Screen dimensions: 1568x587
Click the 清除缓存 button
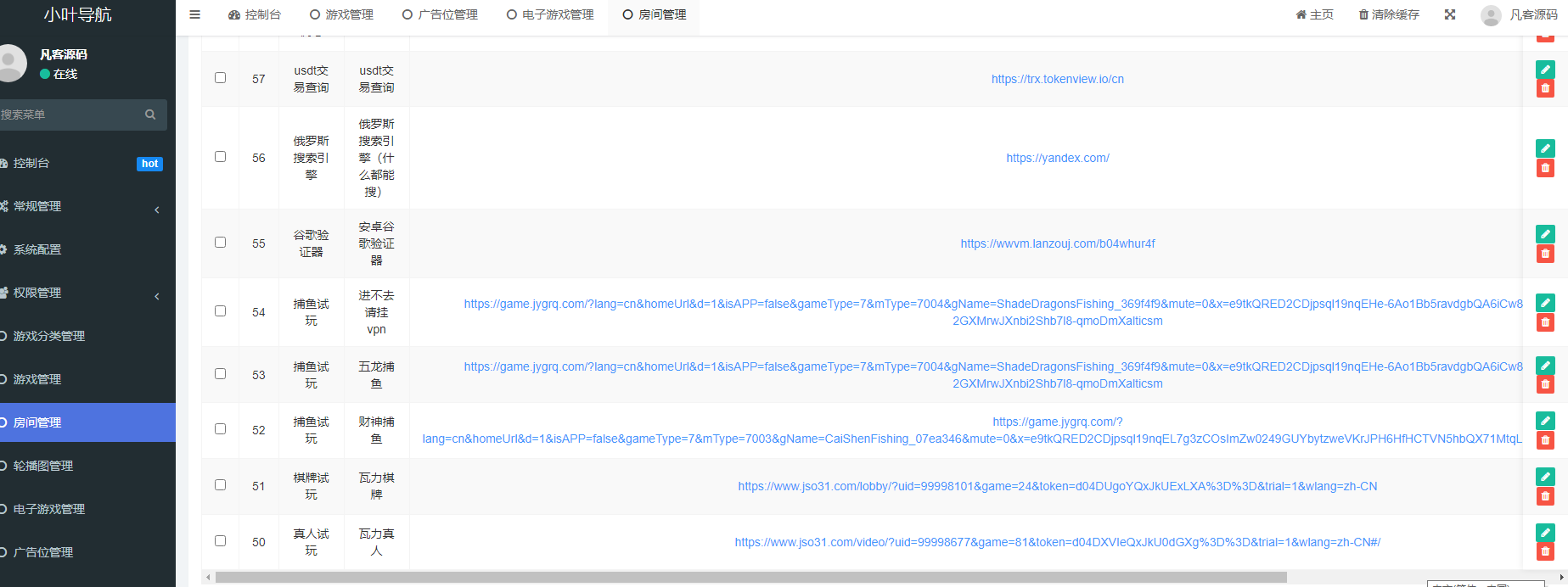click(1389, 14)
